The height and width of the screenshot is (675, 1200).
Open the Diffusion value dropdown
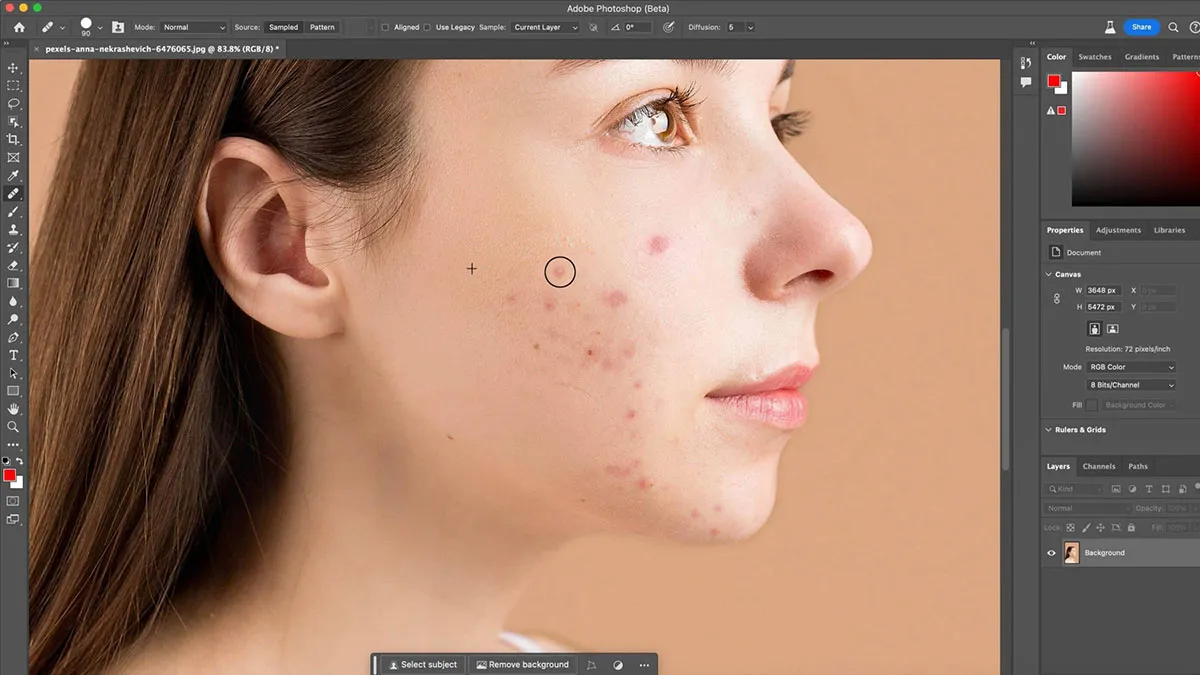click(x=750, y=27)
